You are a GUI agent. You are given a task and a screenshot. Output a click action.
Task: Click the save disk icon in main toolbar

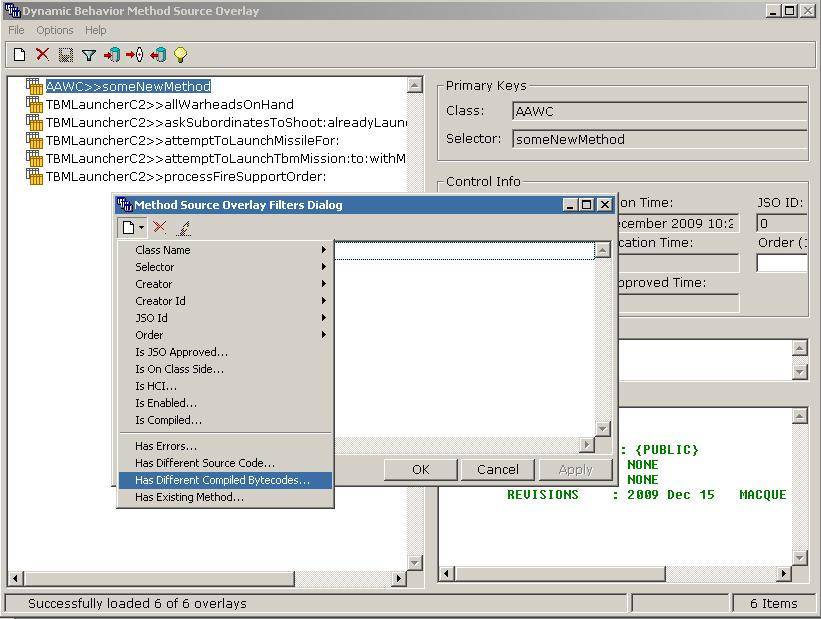(65, 55)
